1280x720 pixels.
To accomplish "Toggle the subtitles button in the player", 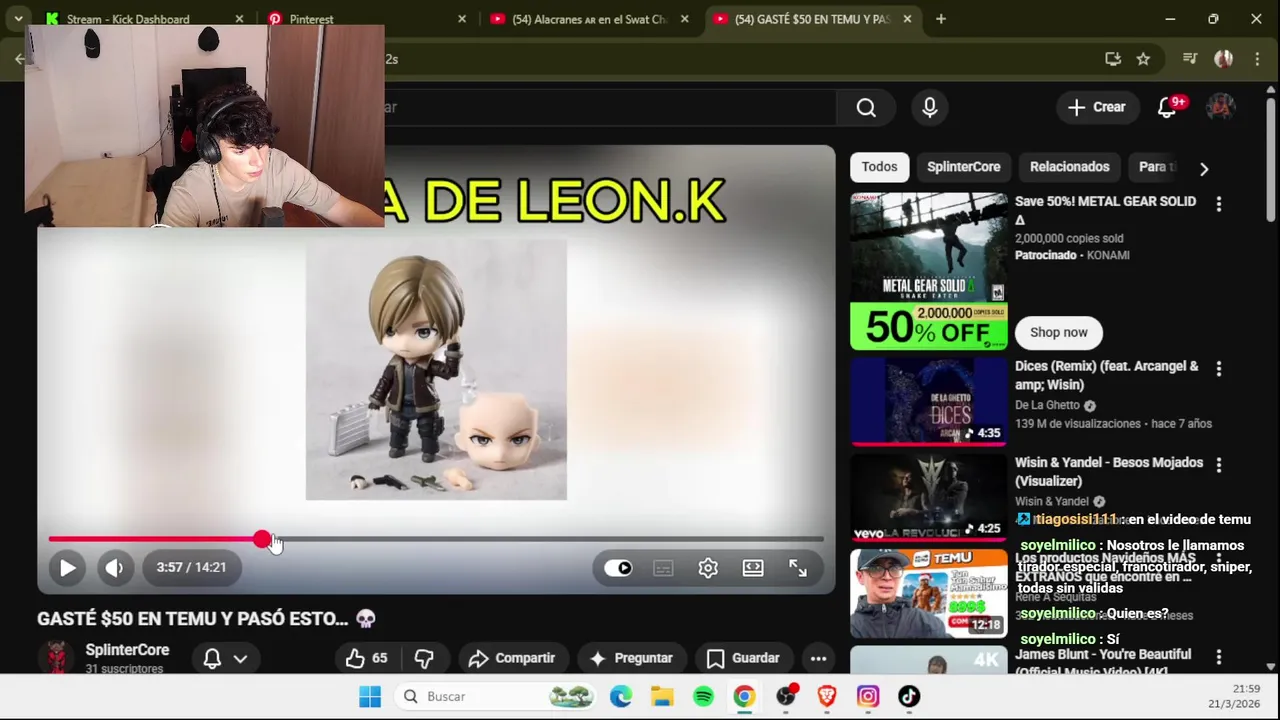I will [x=663, y=568].
